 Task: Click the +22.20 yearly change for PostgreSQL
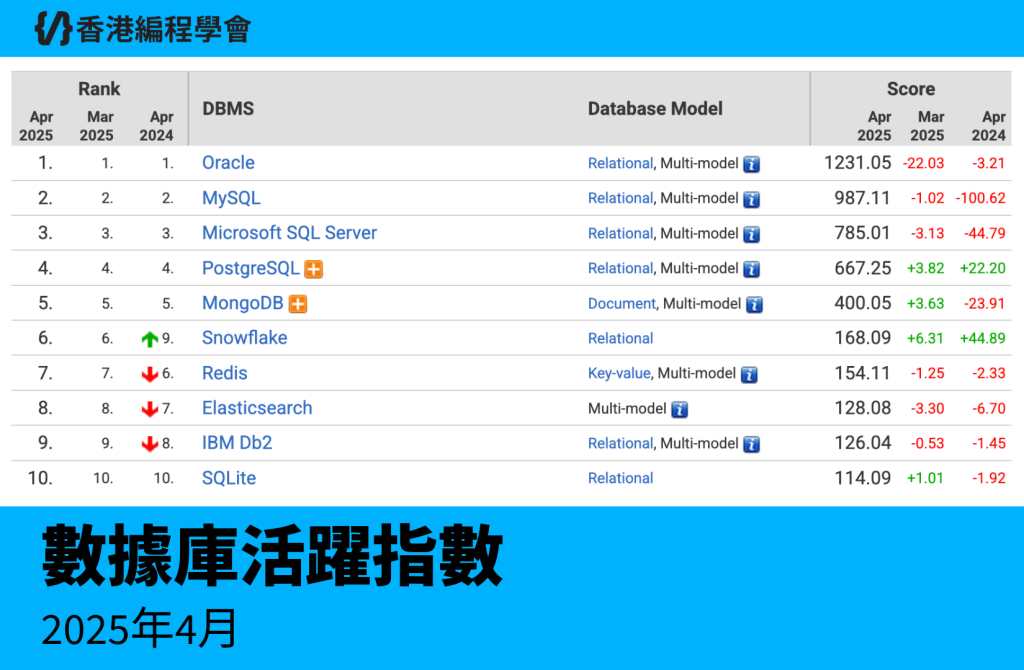982,268
